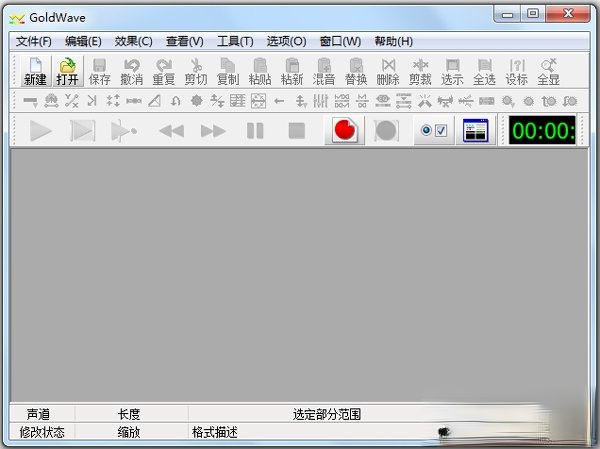This screenshot has height=449, width=600.
Task: Click the 新建 (New) toolbar button
Action: (35, 72)
